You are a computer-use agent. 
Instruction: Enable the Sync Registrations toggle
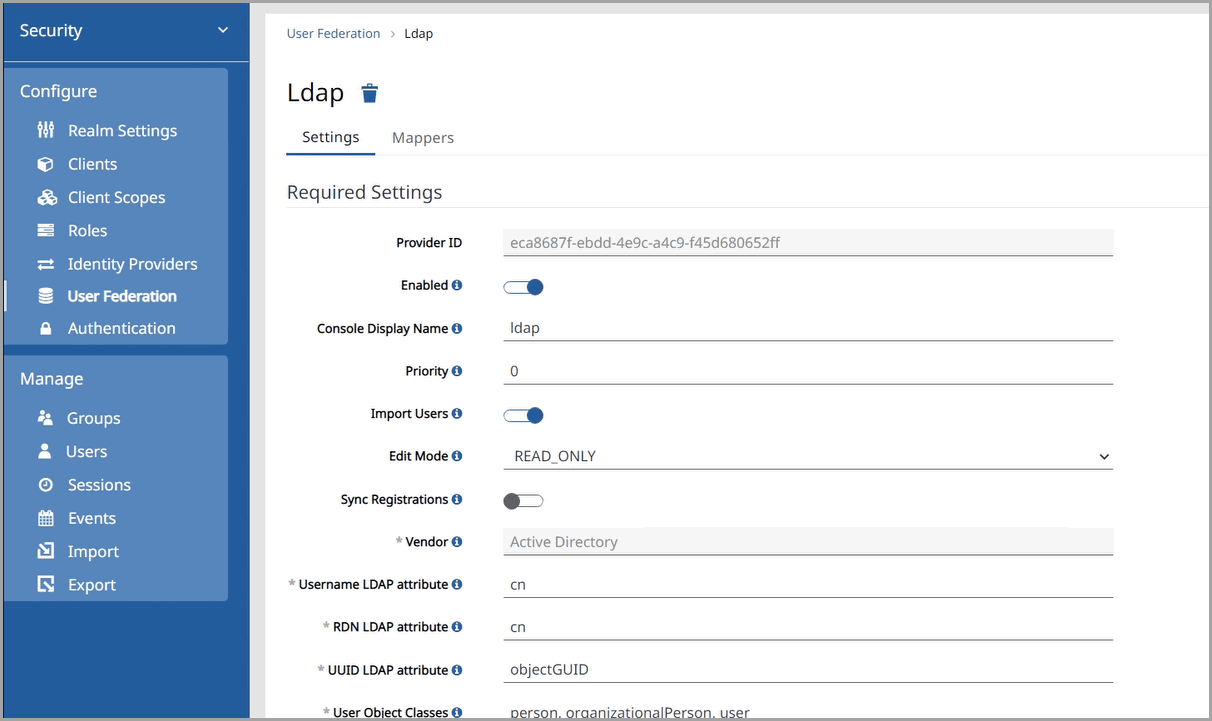pyautogui.click(x=523, y=501)
